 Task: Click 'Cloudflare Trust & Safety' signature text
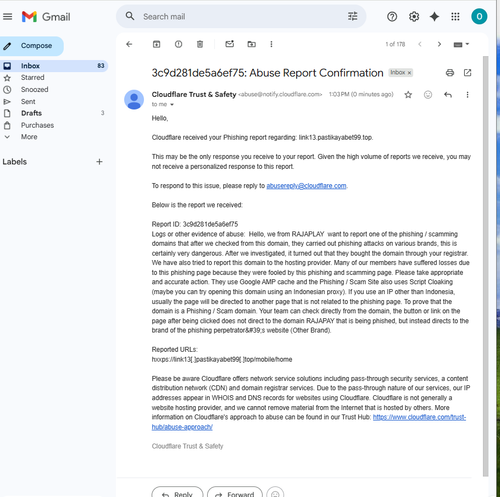tap(187, 446)
